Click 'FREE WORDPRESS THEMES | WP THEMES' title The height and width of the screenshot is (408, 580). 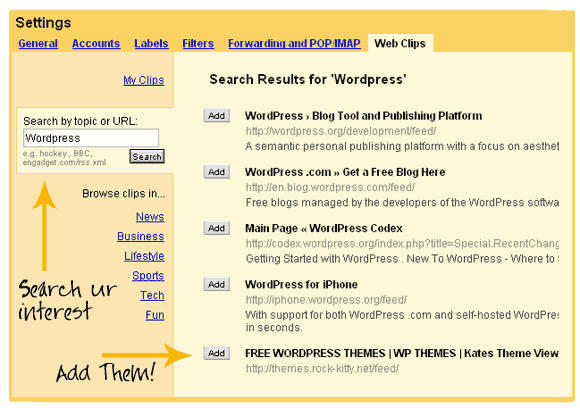tap(402, 353)
